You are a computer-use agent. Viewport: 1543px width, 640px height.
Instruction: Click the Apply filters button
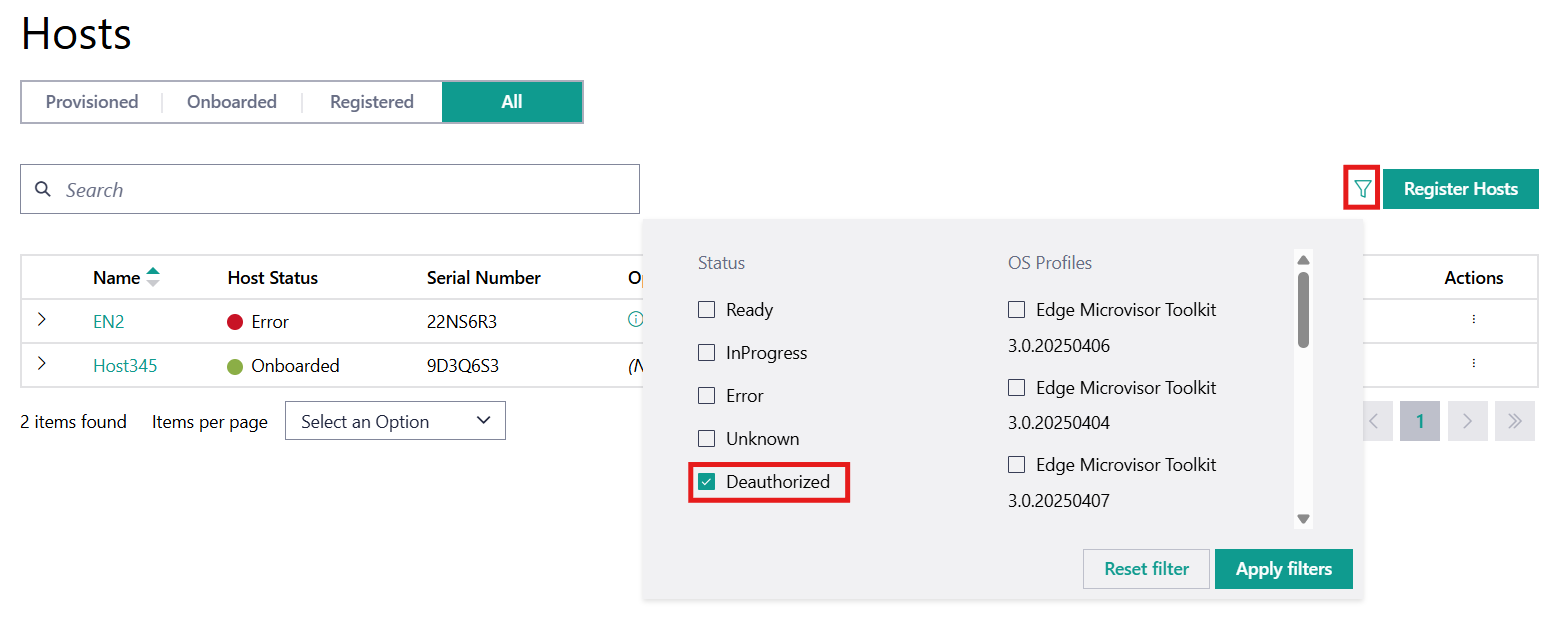(1283, 569)
